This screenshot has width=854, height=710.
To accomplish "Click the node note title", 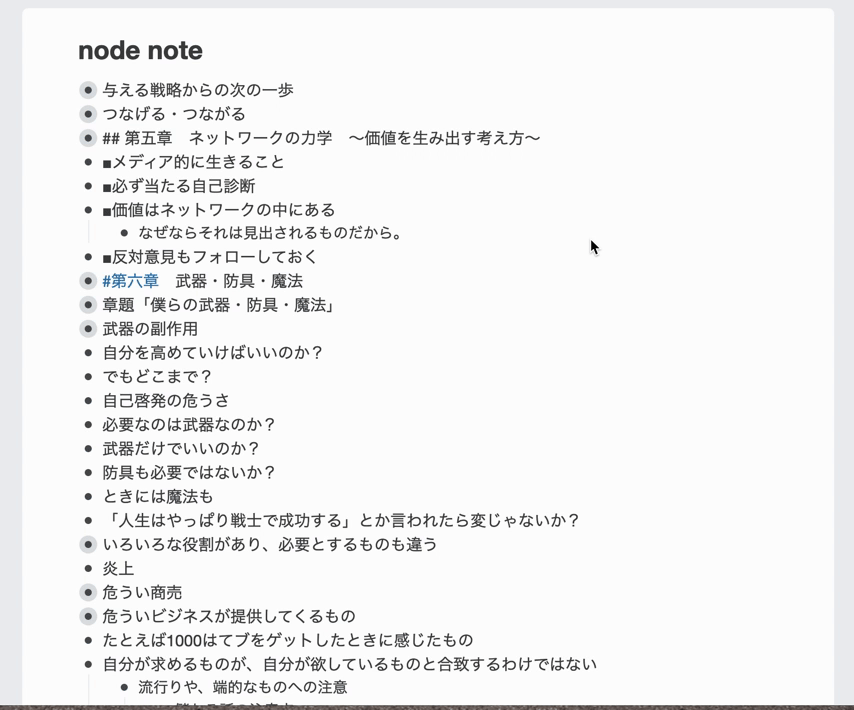I will click(x=141, y=51).
